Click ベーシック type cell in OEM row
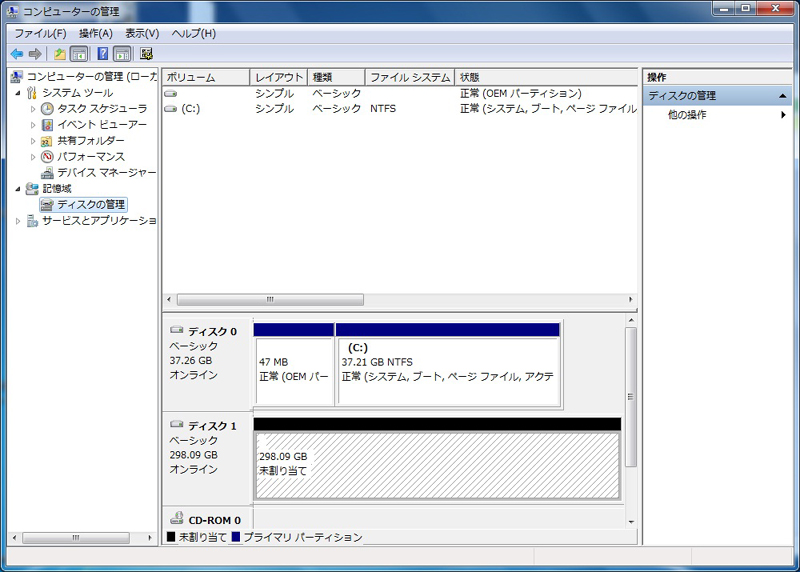The width and height of the screenshot is (800, 572). click(337, 93)
